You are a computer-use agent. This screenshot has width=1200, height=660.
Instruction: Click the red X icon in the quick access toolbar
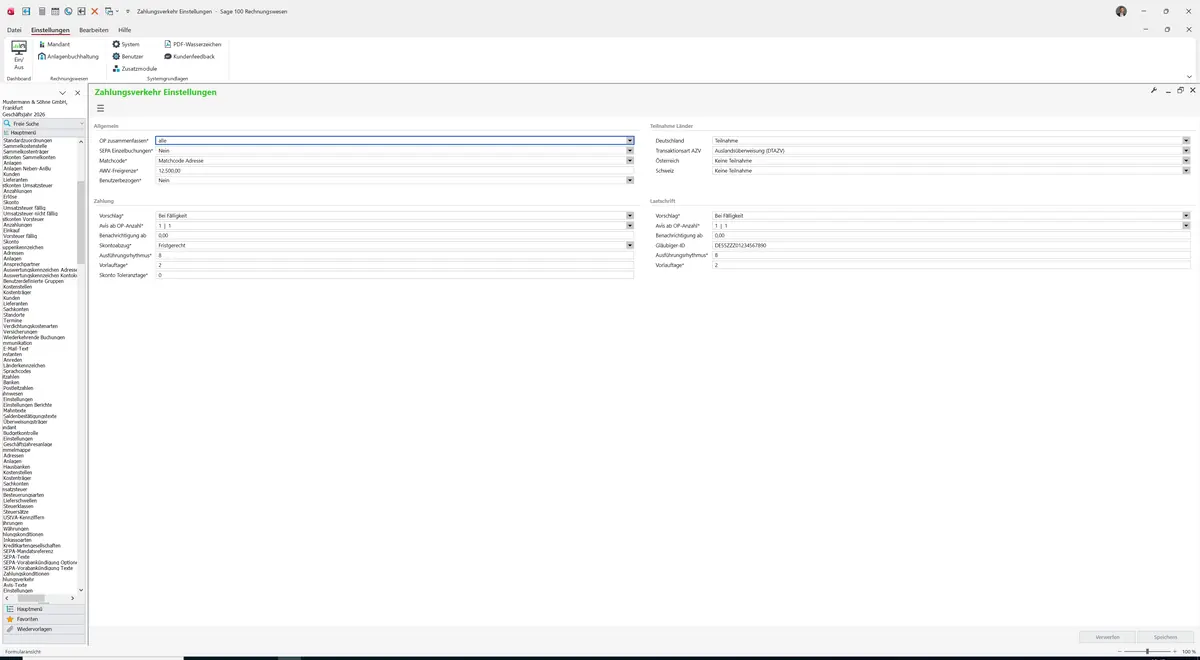pos(95,10)
